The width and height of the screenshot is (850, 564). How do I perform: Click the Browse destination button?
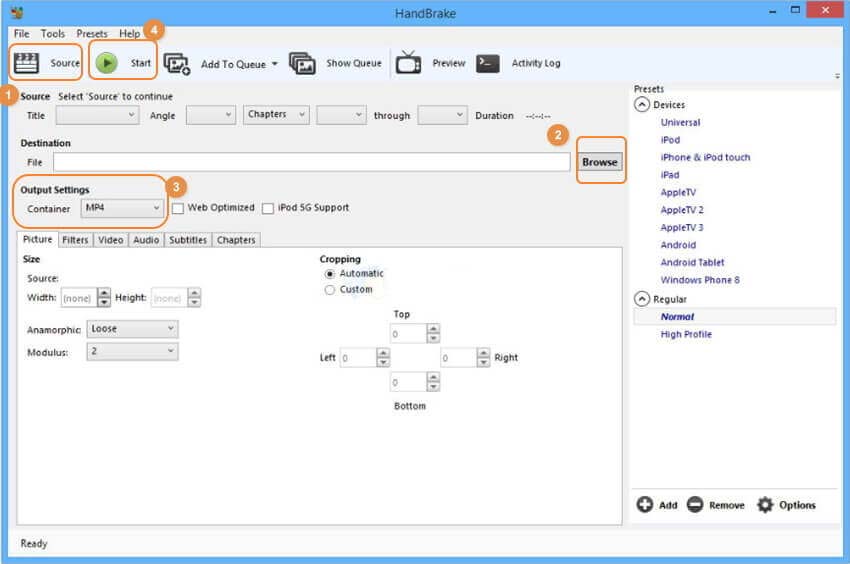click(x=600, y=162)
